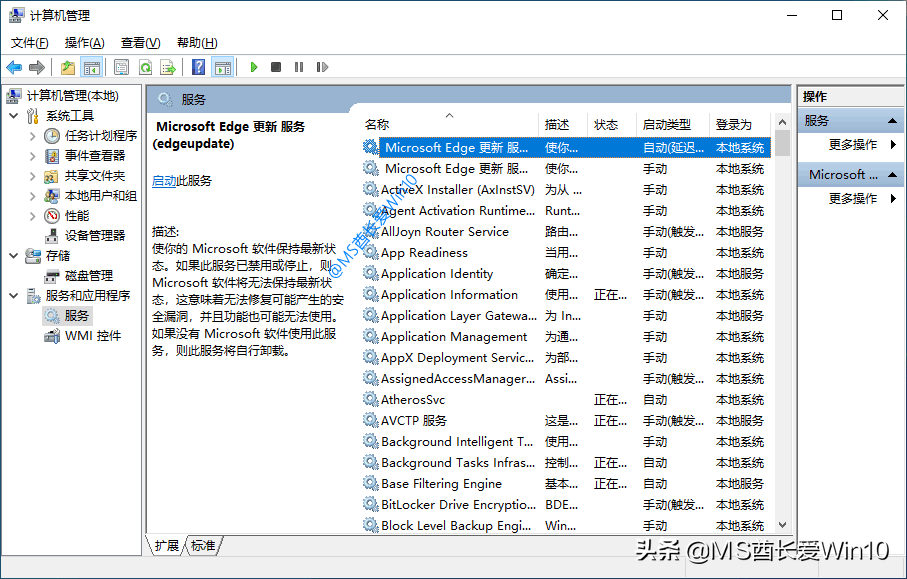Sort by the 描述 column header
This screenshot has height=579, width=907.
[x=563, y=124]
